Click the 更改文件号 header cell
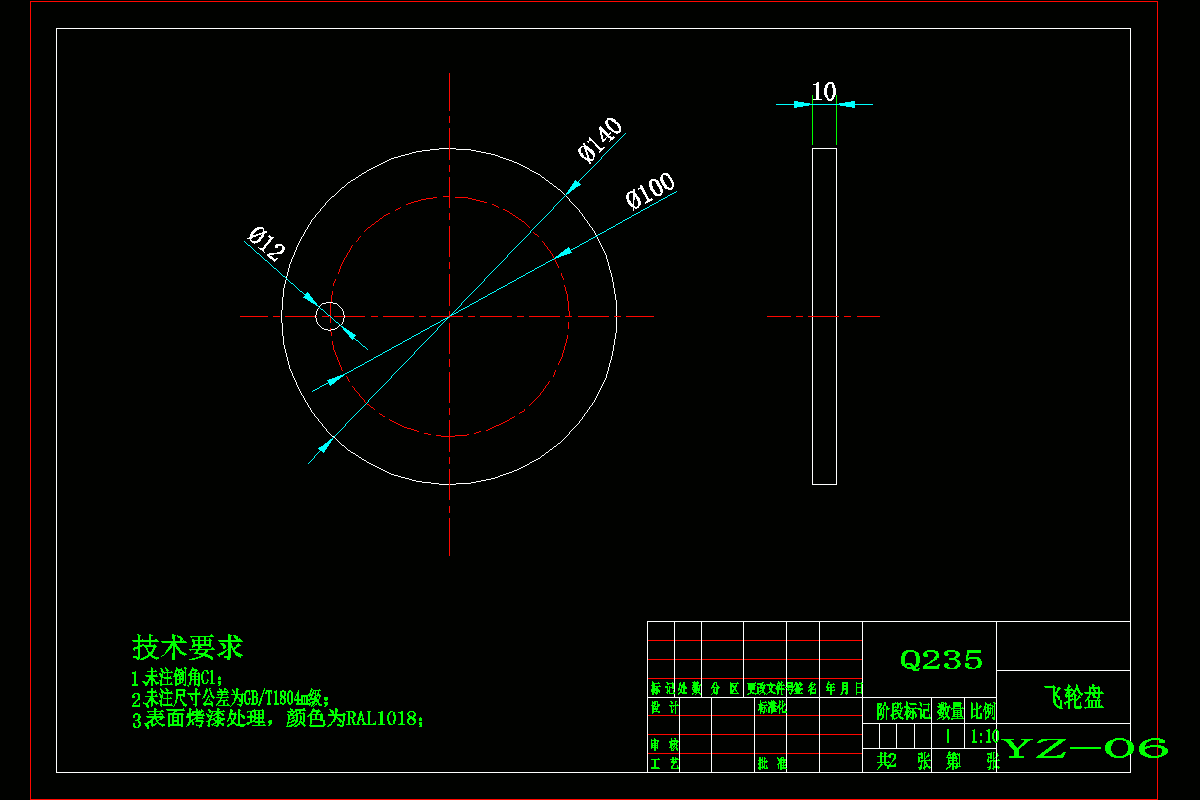This screenshot has height=800, width=1200. coord(769,688)
